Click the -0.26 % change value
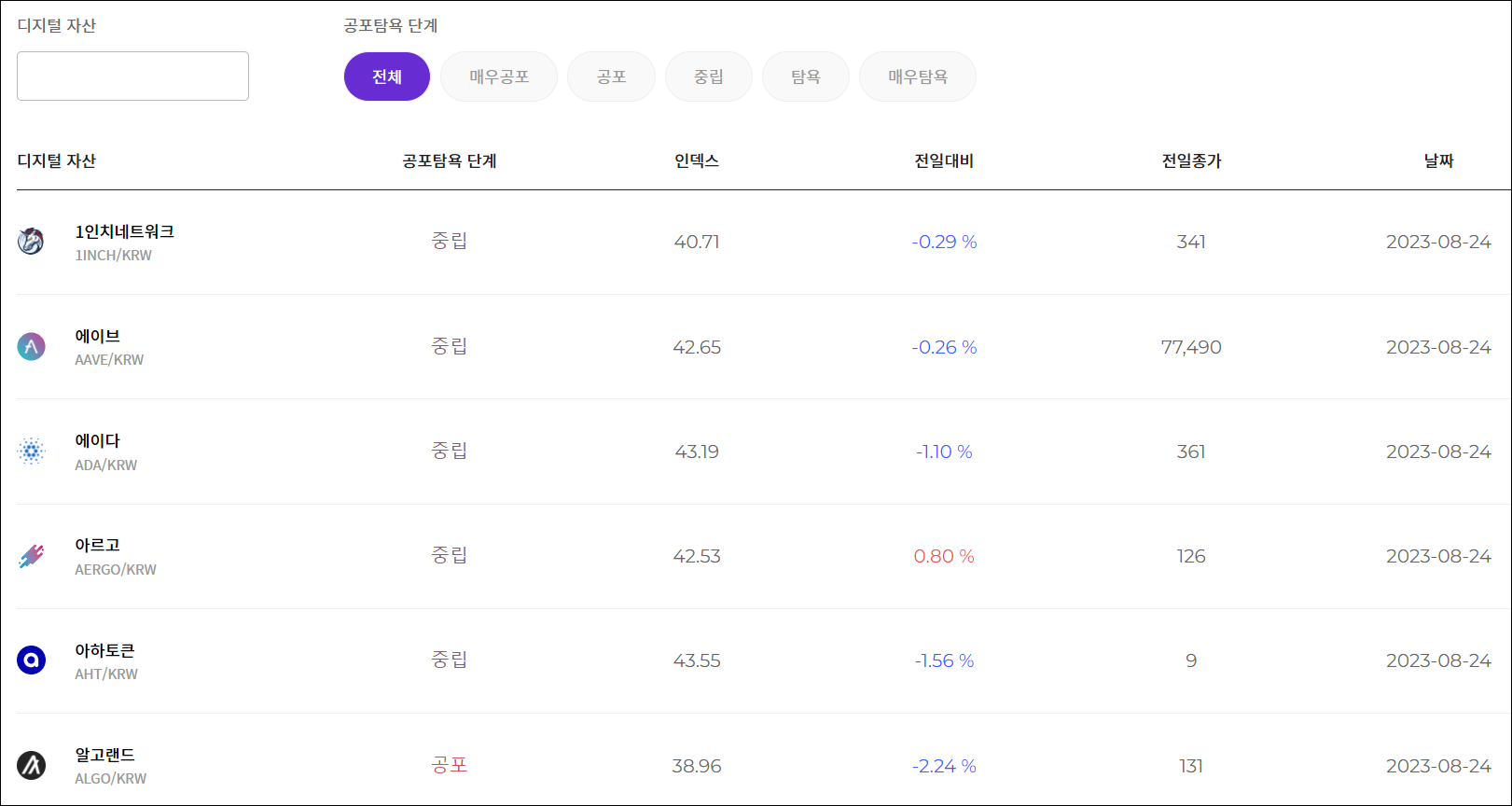The width and height of the screenshot is (1512, 806). tap(944, 347)
